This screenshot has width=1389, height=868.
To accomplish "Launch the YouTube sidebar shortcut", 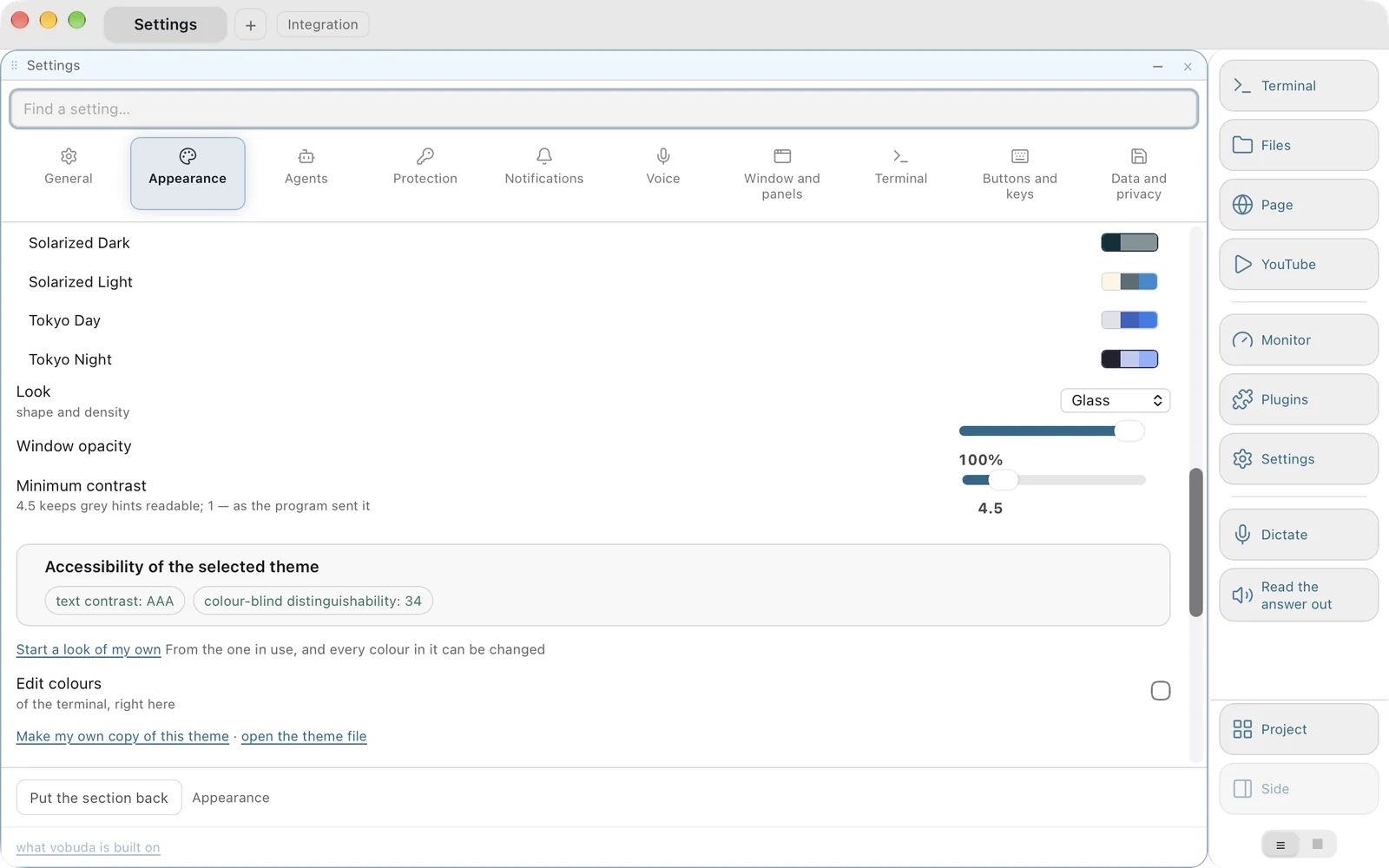I will click(x=1299, y=264).
